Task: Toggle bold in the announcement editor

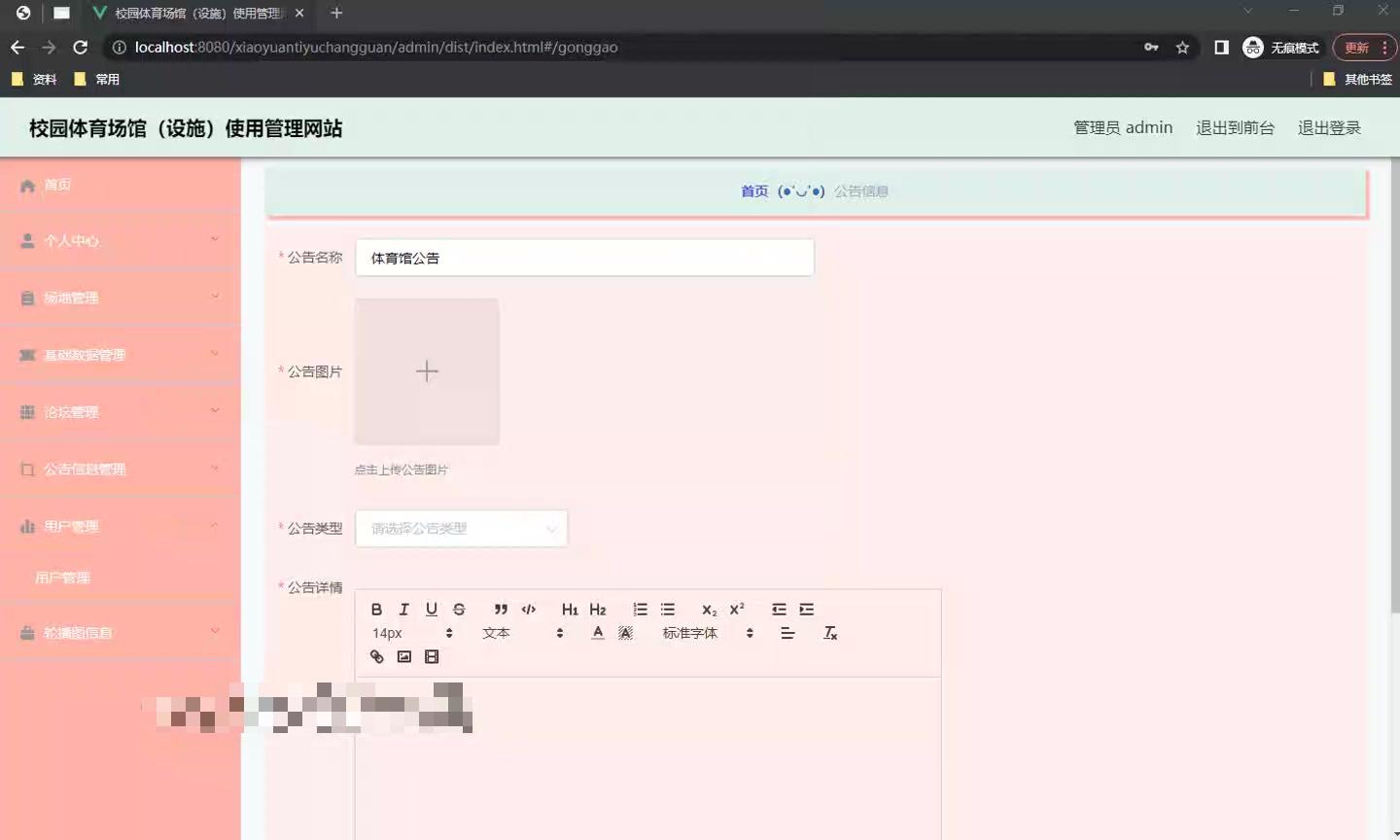Action: [x=376, y=610]
